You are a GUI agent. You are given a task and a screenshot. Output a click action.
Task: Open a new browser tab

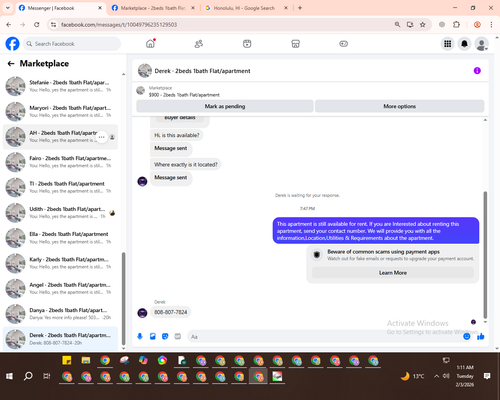[300, 8]
